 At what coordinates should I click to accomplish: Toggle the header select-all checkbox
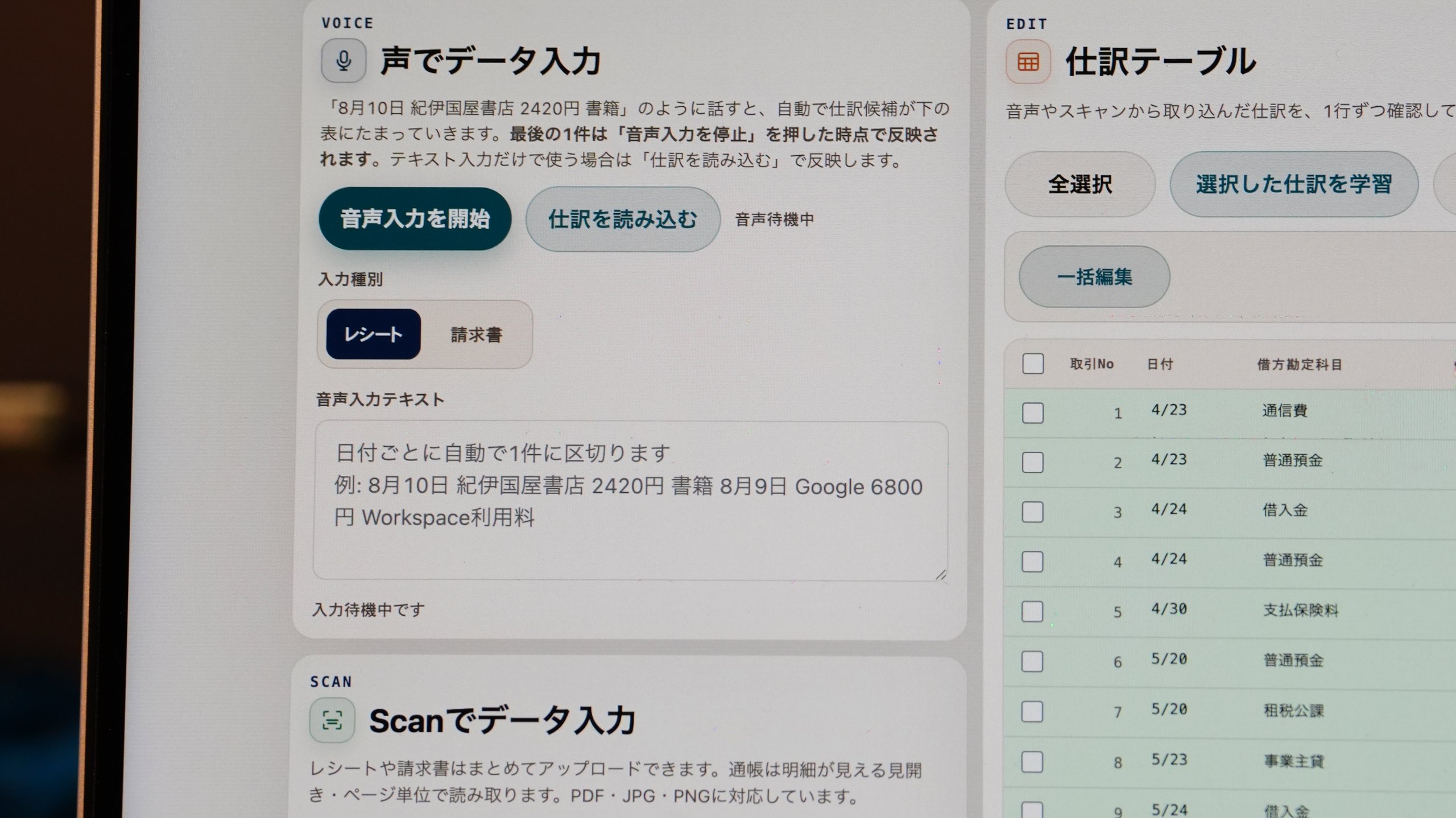coord(1033,364)
